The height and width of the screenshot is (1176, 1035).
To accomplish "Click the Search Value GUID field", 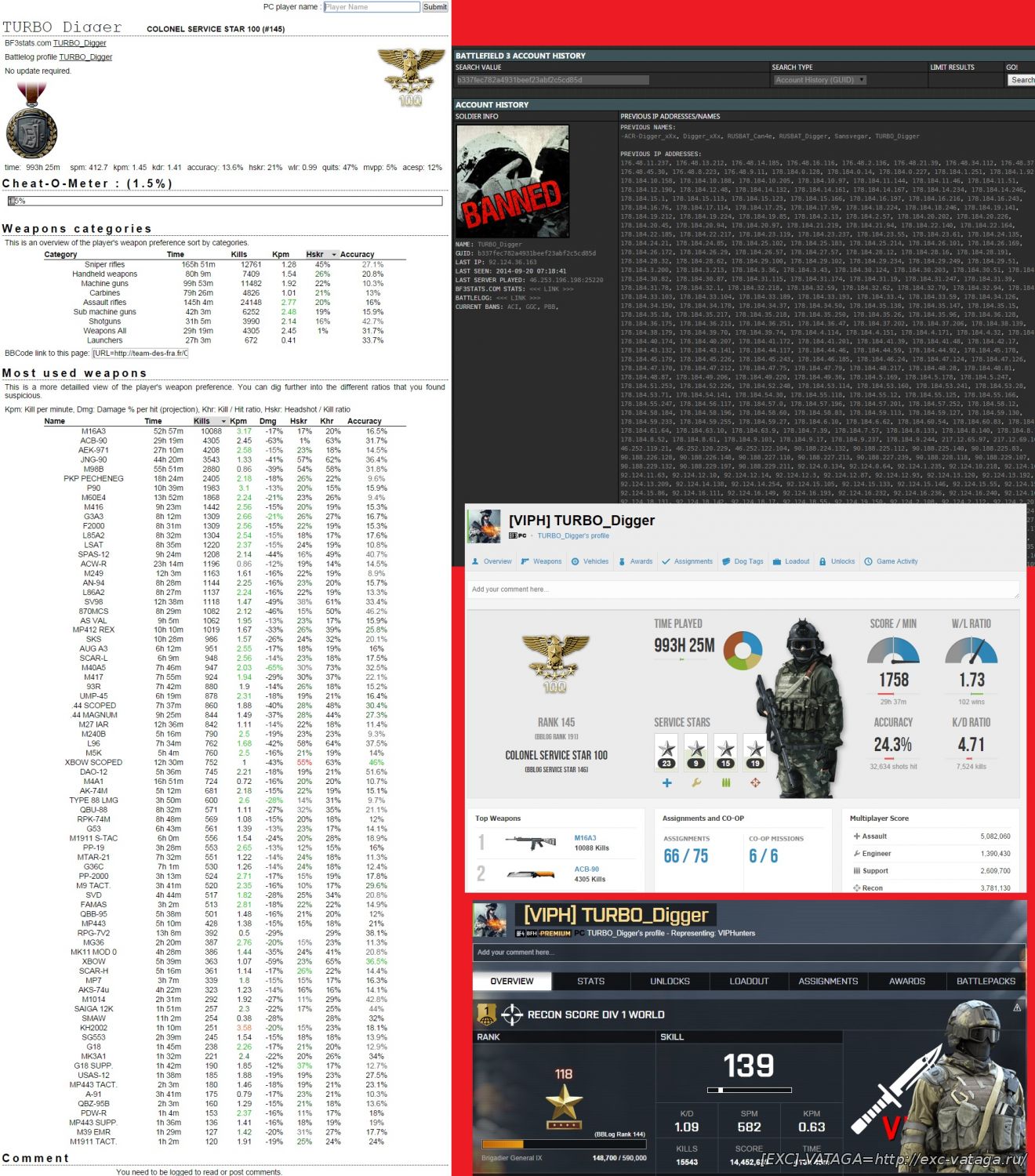I will [x=552, y=80].
